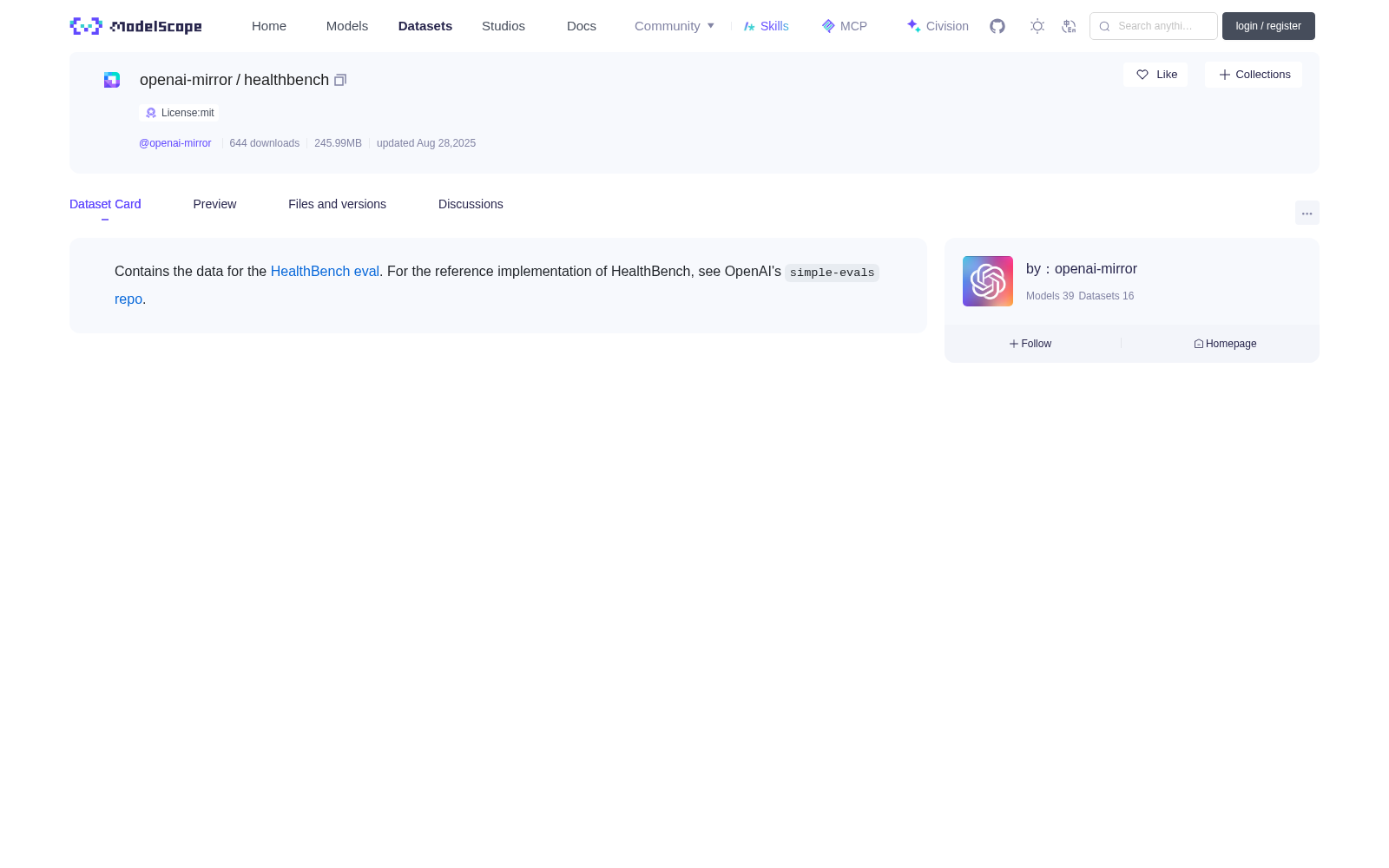Click the OpenAI organization avatar thumbnail
This screenshot has height=868, width=1389.
pos(988,281)
